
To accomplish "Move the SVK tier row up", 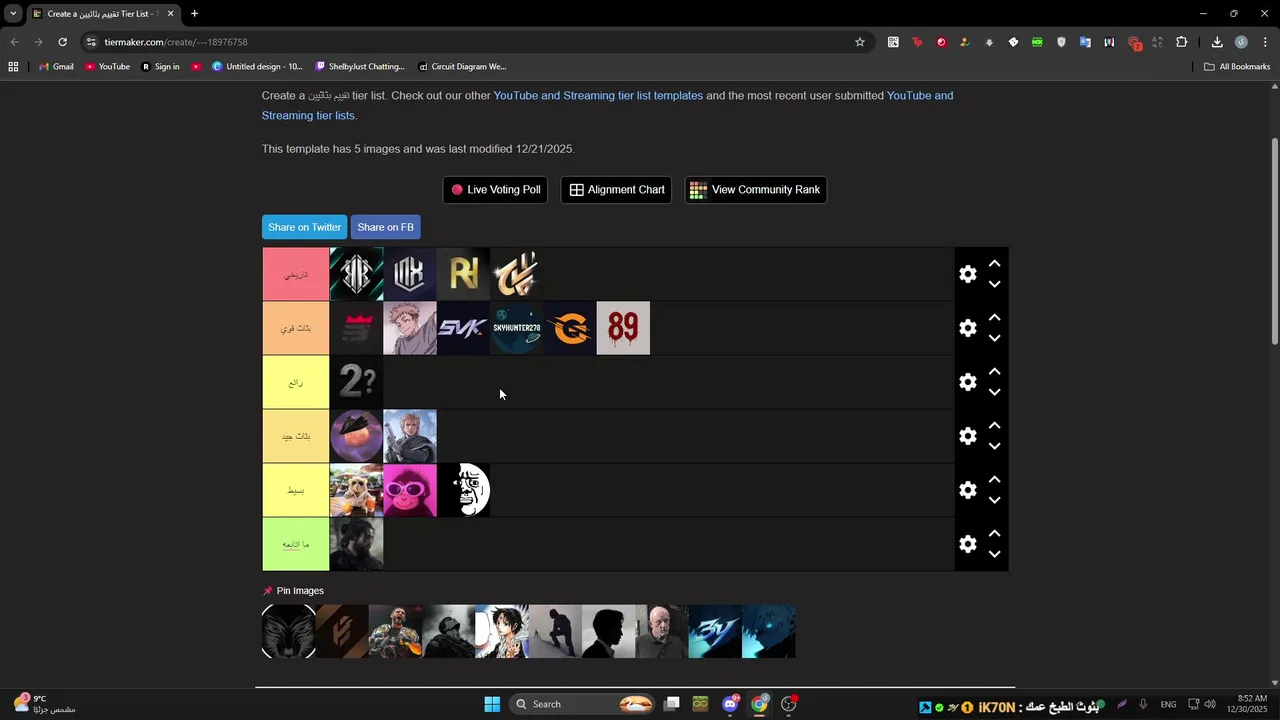I will point(994,318).
